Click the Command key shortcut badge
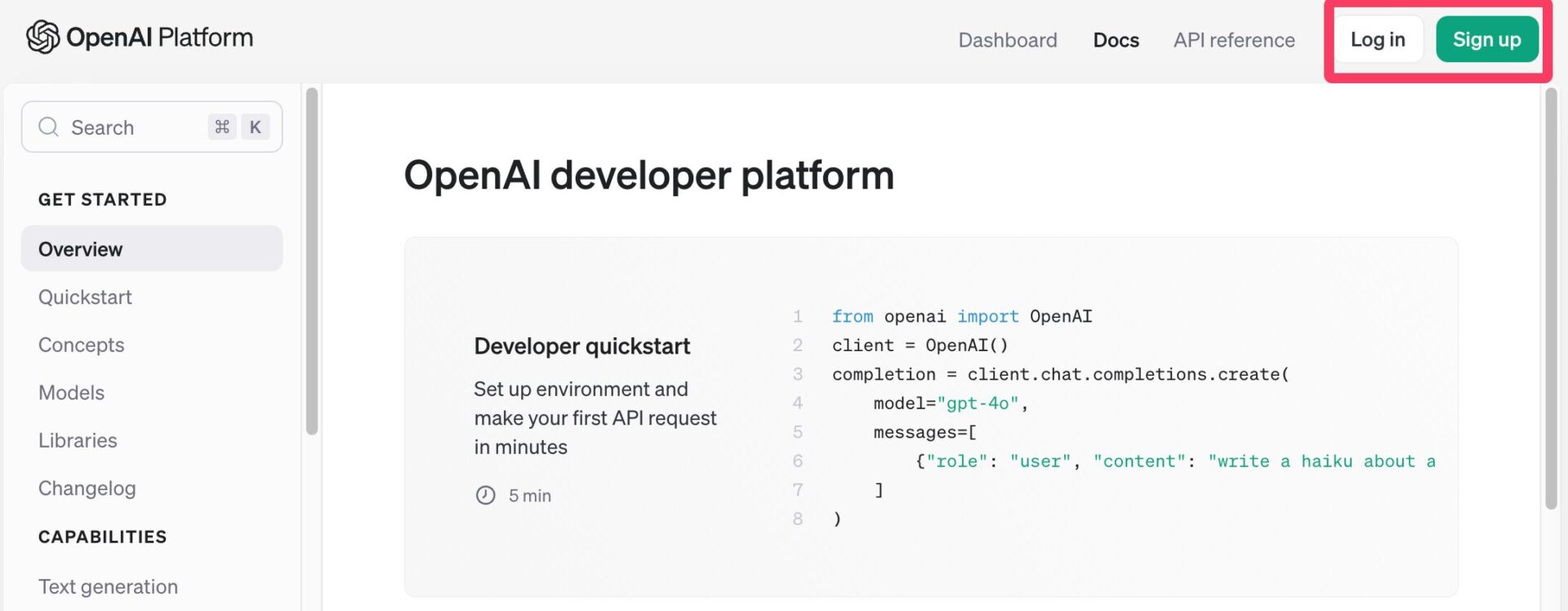 coord(222,127)
